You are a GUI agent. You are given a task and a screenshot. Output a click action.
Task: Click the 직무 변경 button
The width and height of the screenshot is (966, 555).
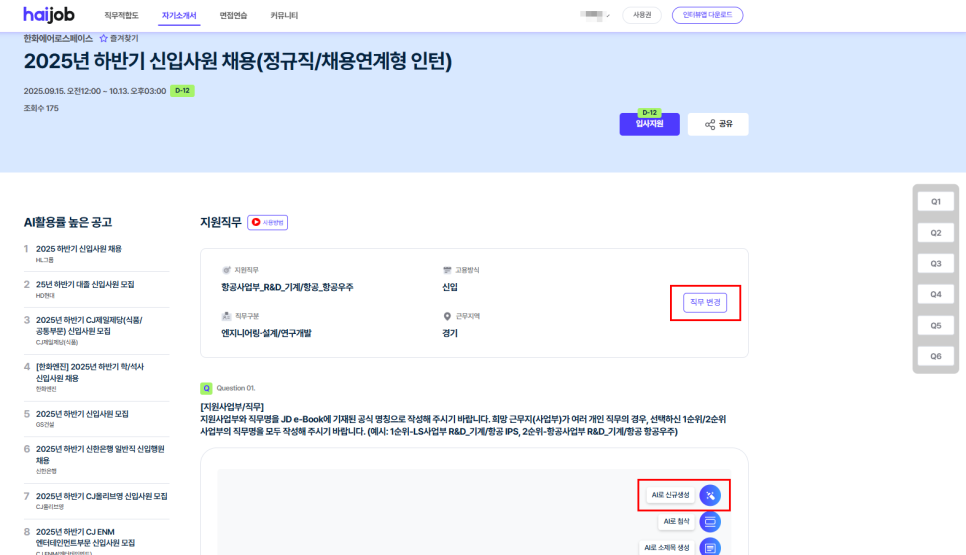(x=705, y=302)
